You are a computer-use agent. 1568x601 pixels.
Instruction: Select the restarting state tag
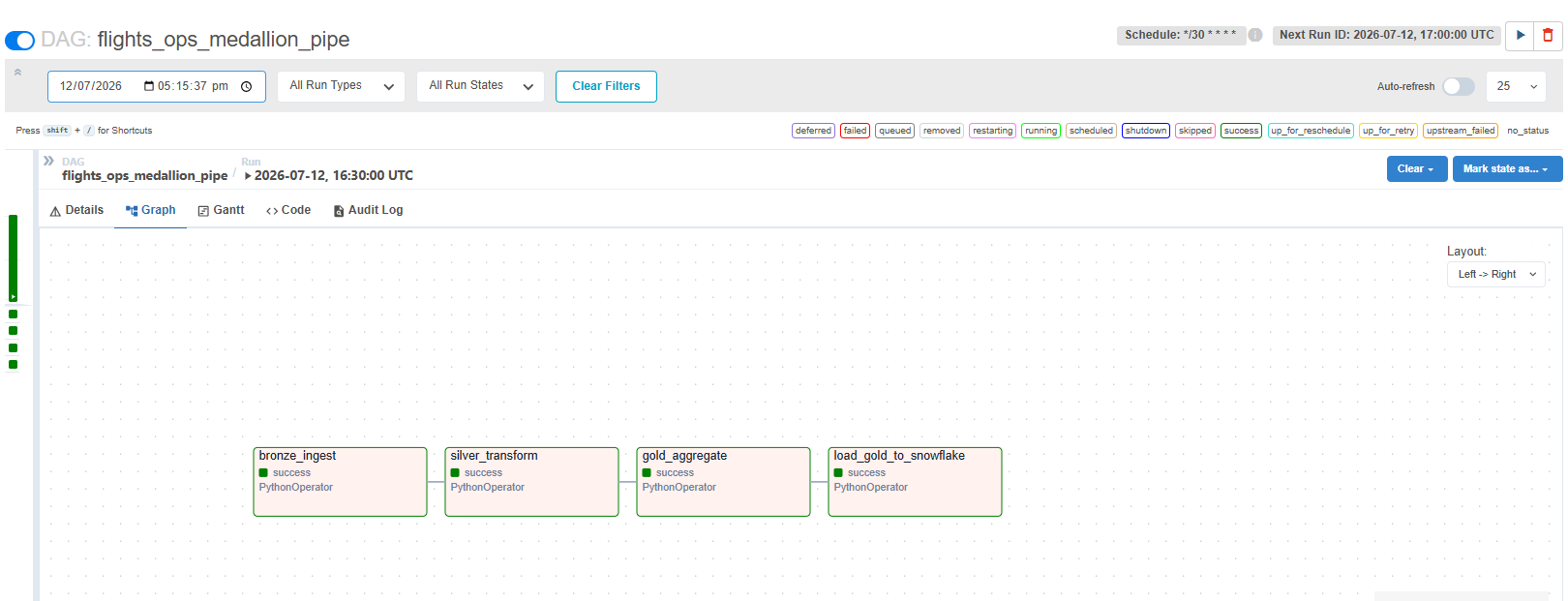tap(992, 131)
